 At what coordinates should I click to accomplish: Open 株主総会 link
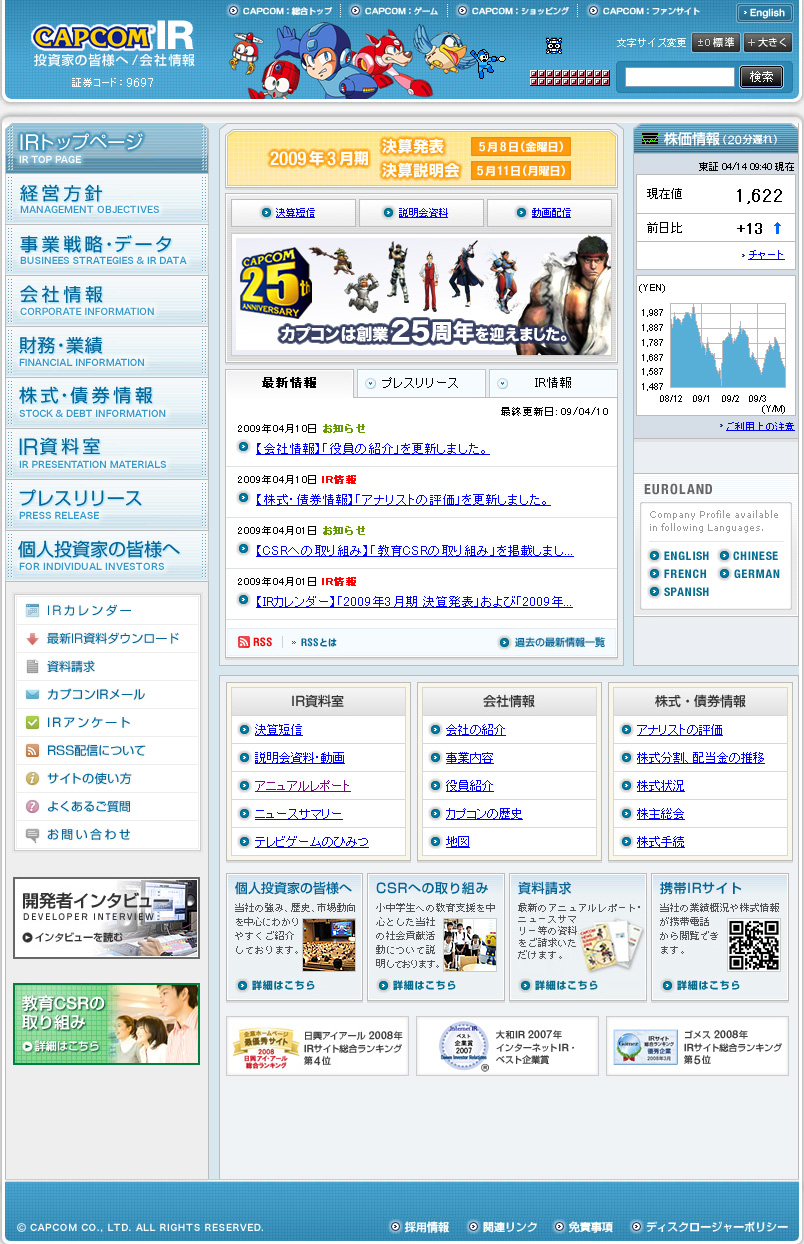[660, 814]
